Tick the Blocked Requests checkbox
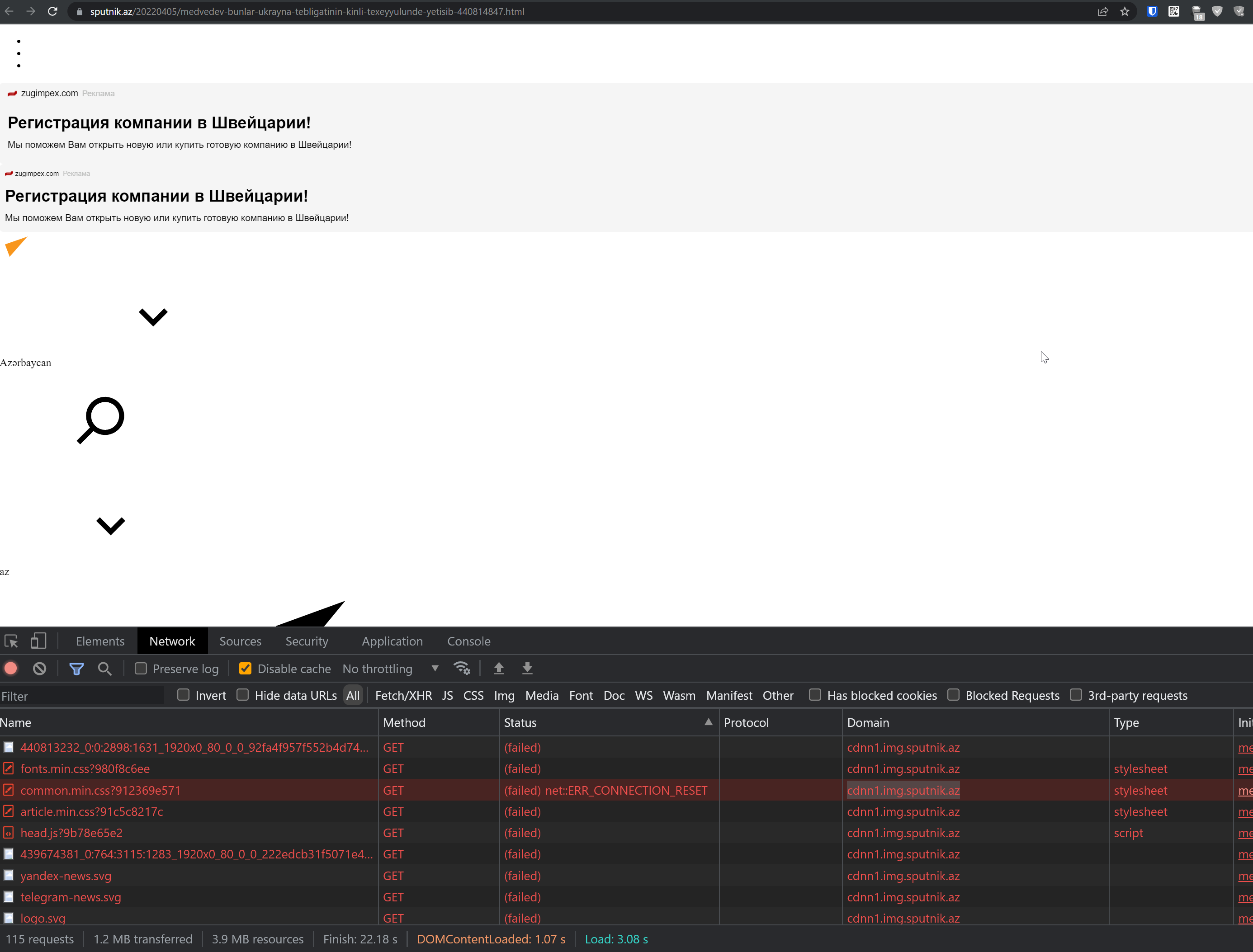This screenshot has width=1253, height=952. click(953, 695)
